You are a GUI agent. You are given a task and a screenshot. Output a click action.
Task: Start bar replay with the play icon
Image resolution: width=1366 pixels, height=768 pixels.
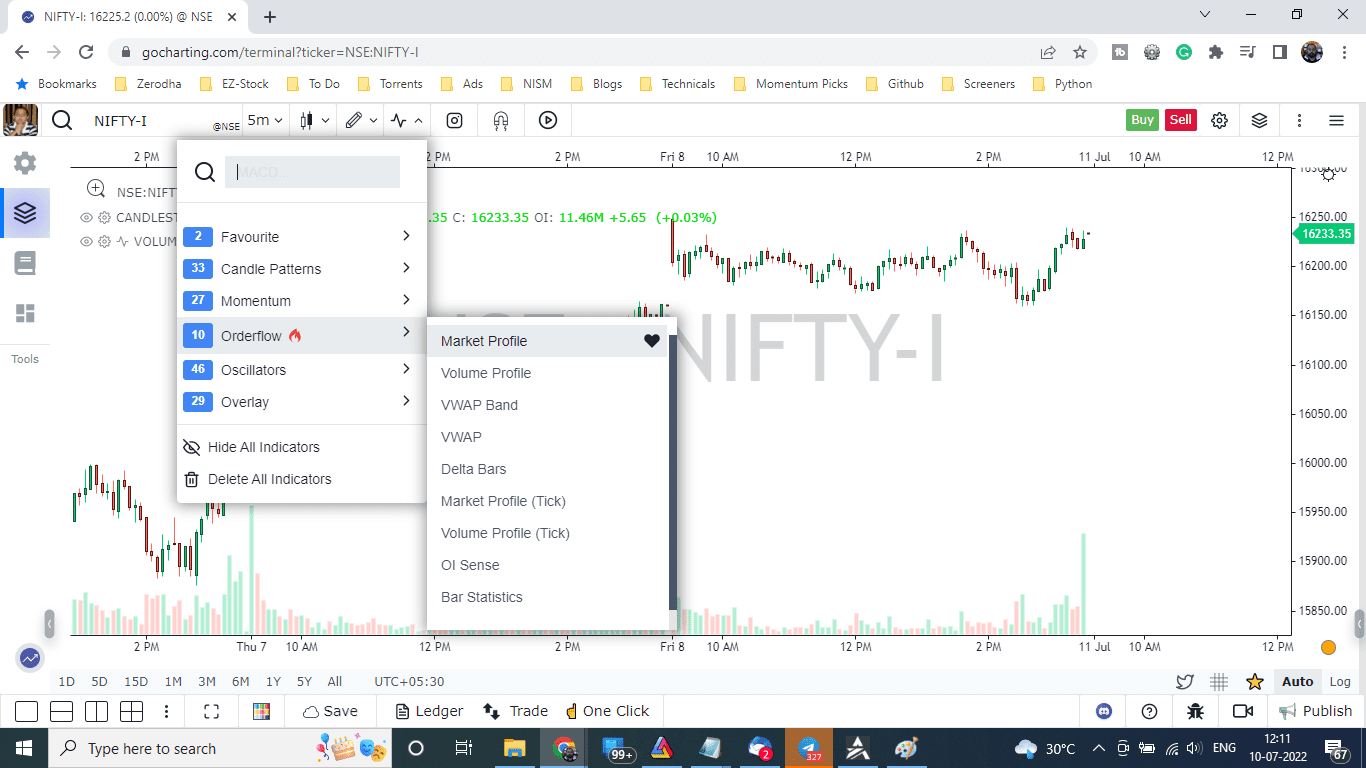point(547,120)
